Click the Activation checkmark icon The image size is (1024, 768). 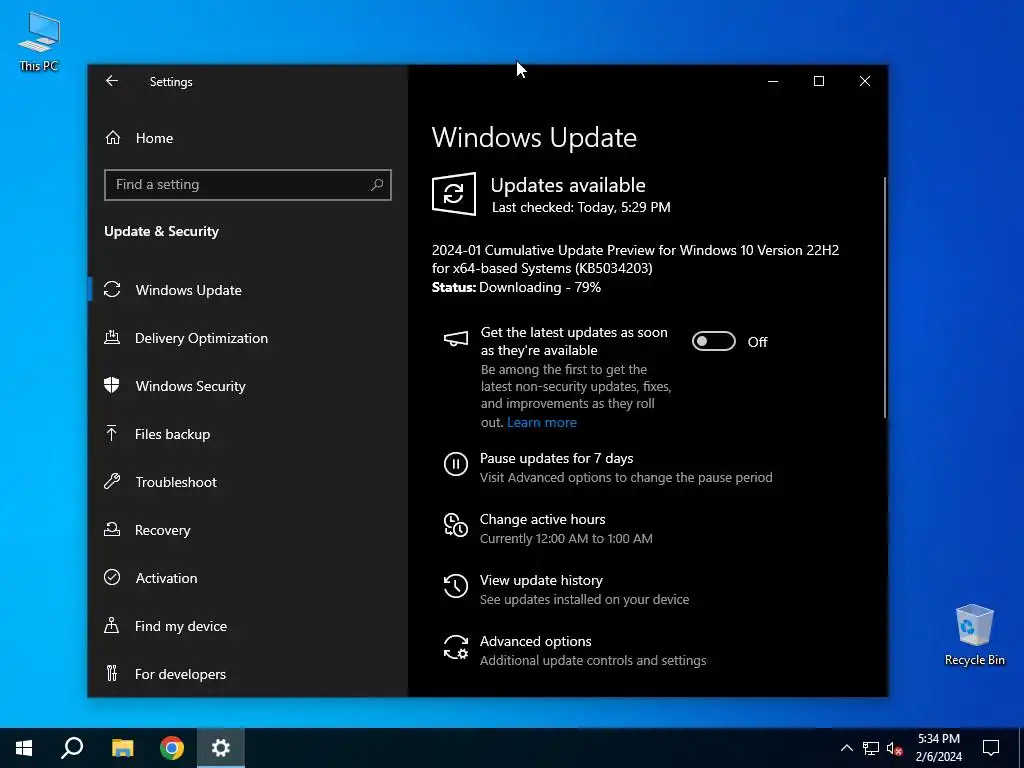click(x=112, y=577)
